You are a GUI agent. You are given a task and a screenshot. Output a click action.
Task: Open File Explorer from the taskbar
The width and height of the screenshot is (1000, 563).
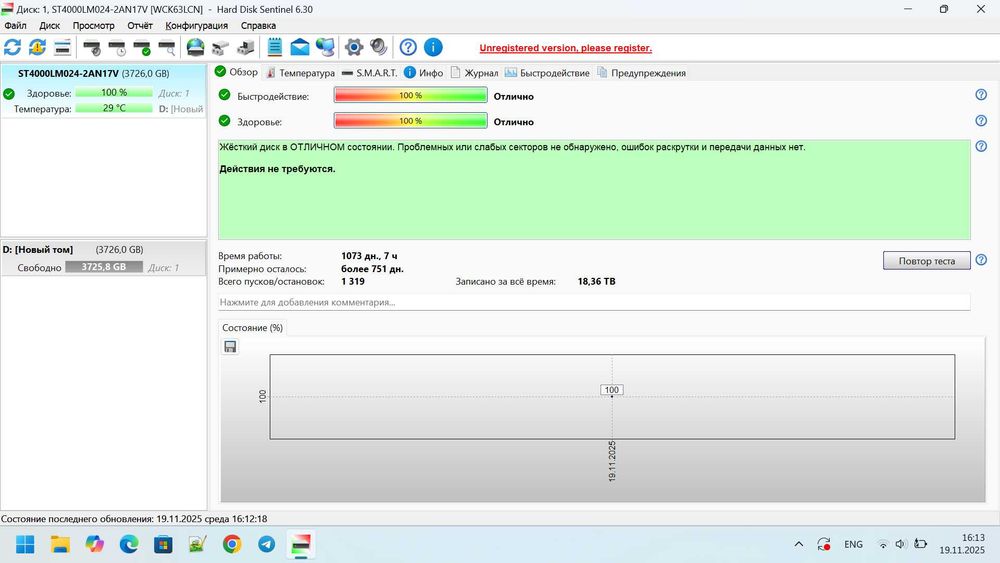[x=60, y=545]
